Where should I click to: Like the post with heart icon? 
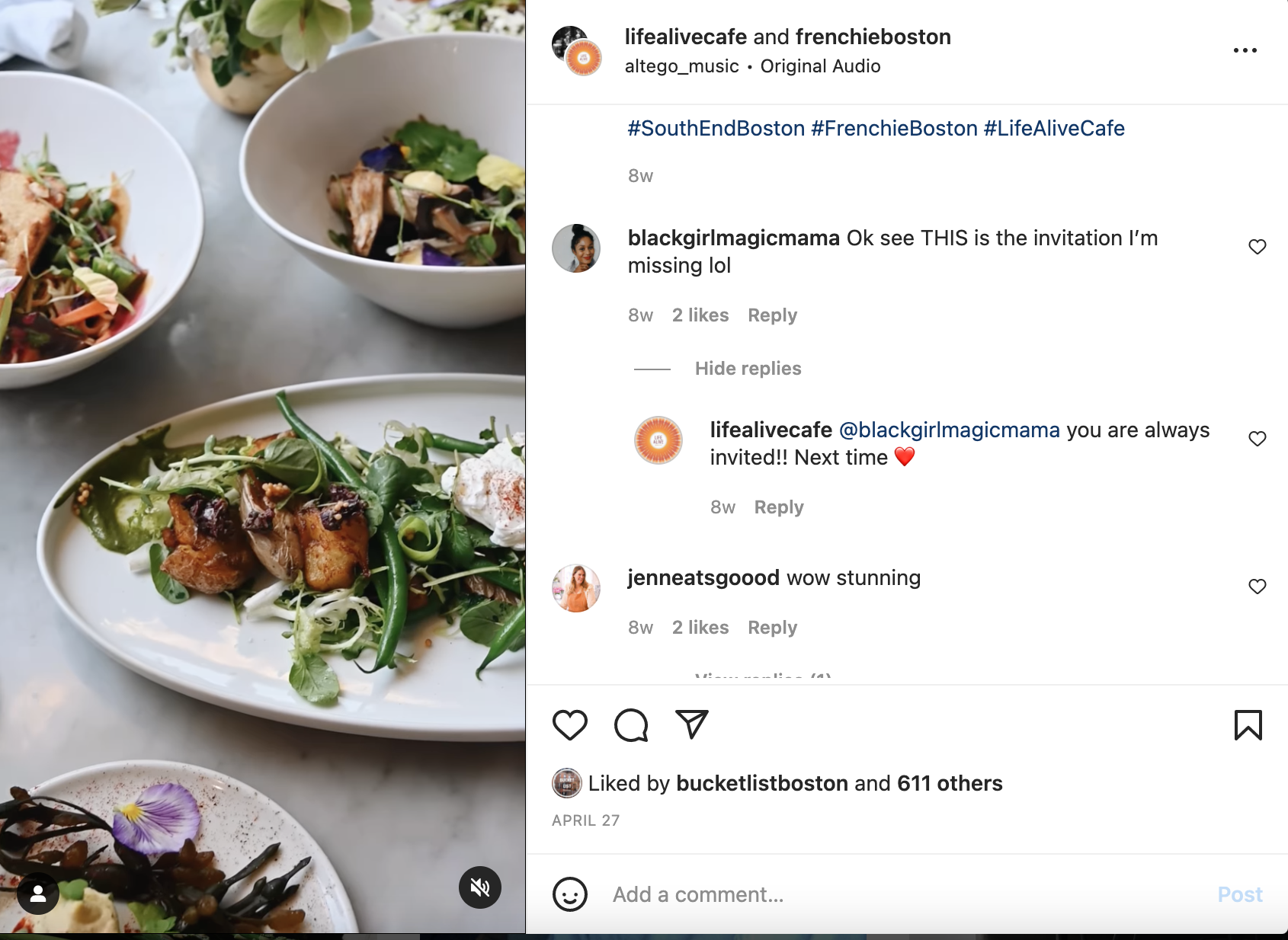(570, 724)
